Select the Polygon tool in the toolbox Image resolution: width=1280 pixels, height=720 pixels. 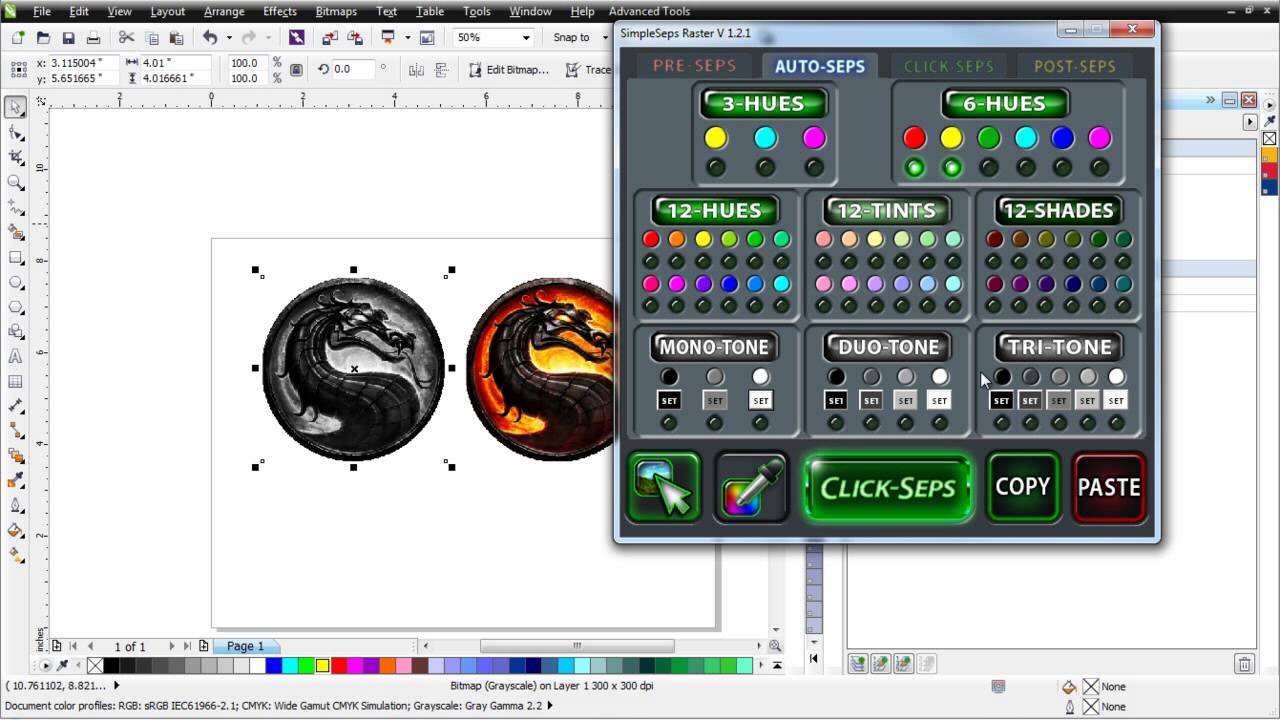click(x=15, y=307)
